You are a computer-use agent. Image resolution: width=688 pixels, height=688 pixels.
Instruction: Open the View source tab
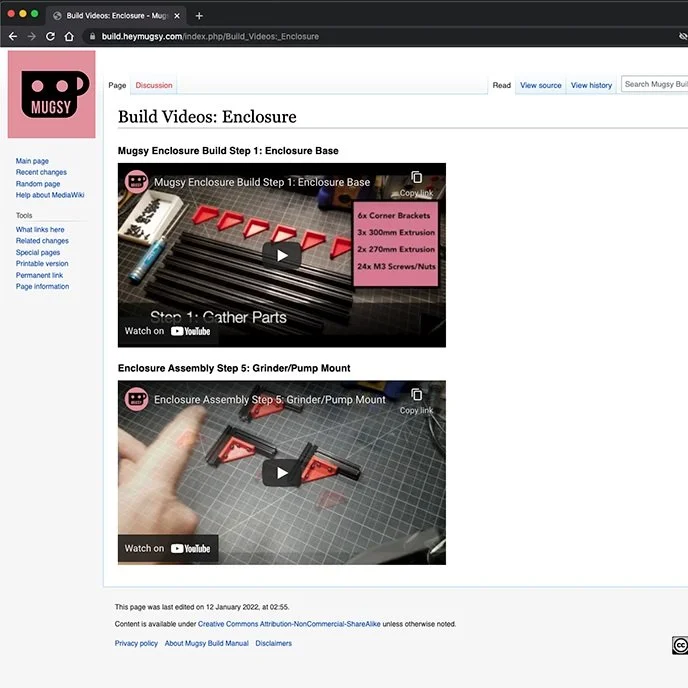pyautogui.click(x=541, y=85)
